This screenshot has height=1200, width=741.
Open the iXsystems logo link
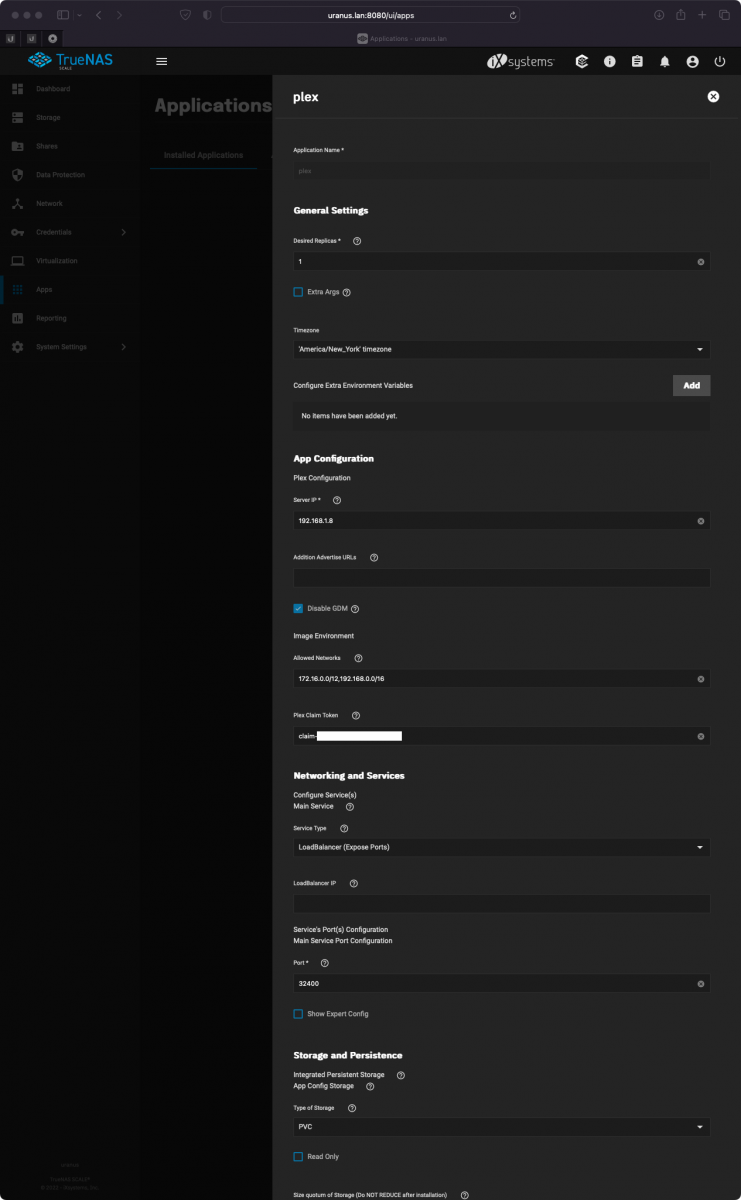[520, 61]
